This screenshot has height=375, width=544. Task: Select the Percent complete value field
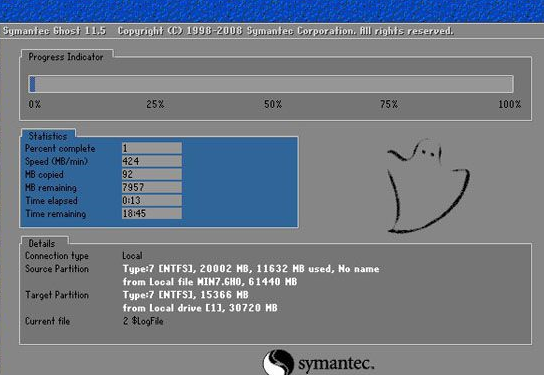click(x=152, y=148)
